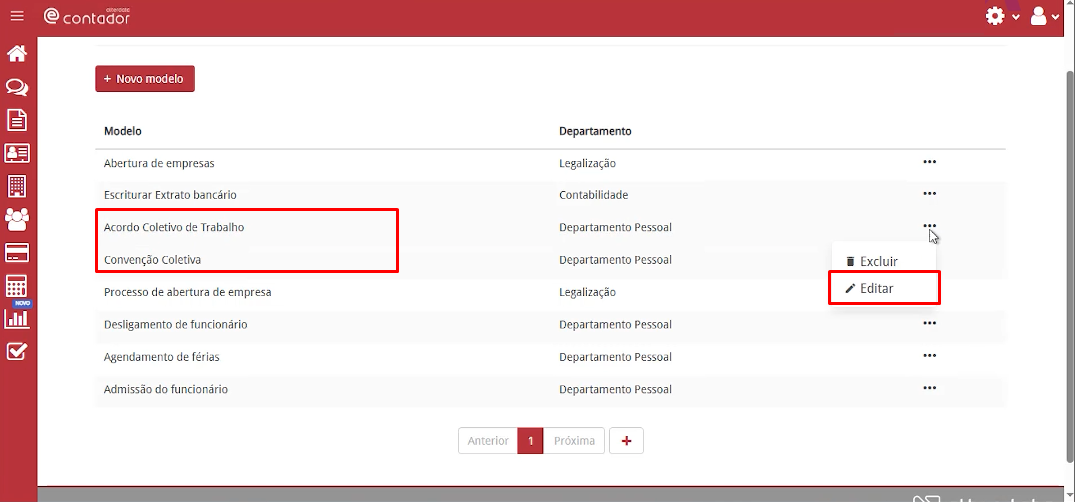The image size is (1075, 502).
Task: Select the Agendamento de férias model
Action: pyautogui.click(x=162, y=357)
